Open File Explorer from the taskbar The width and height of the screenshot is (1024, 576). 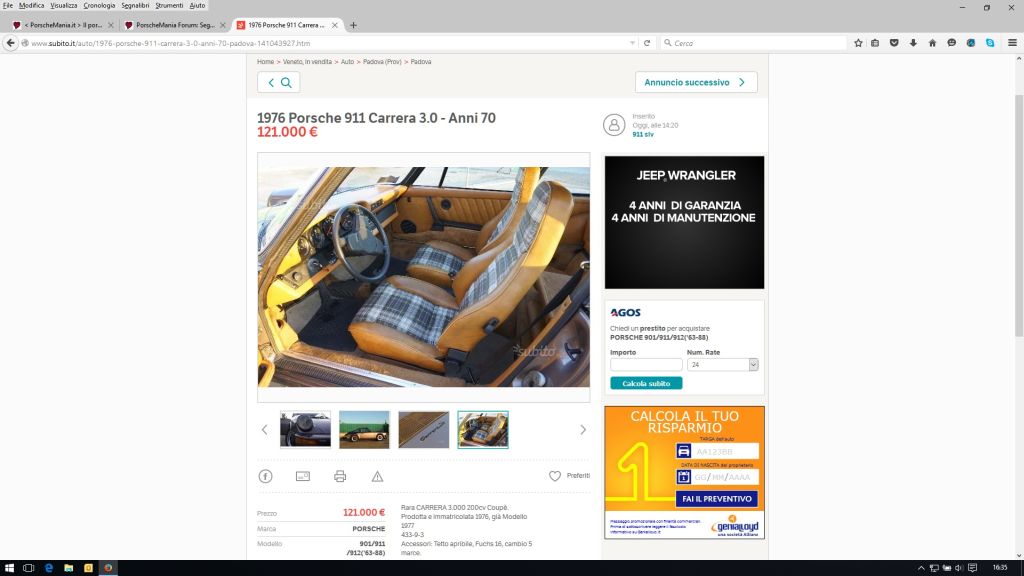coord(69,568)
